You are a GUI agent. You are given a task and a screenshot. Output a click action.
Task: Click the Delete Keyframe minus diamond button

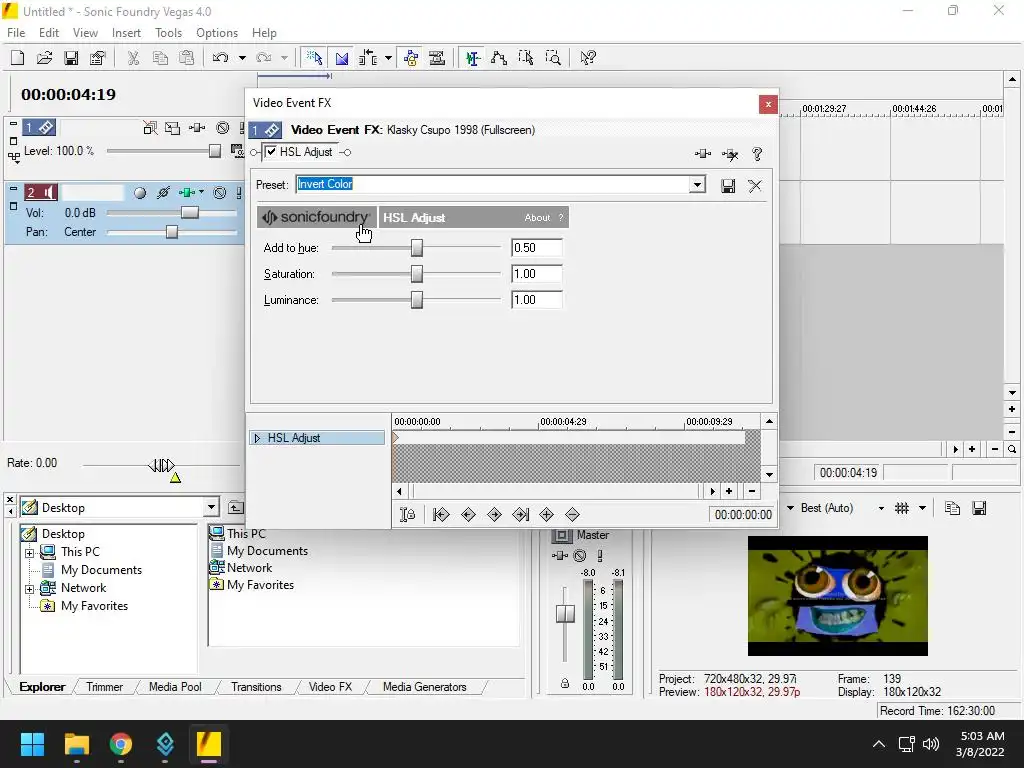(572, 515)
